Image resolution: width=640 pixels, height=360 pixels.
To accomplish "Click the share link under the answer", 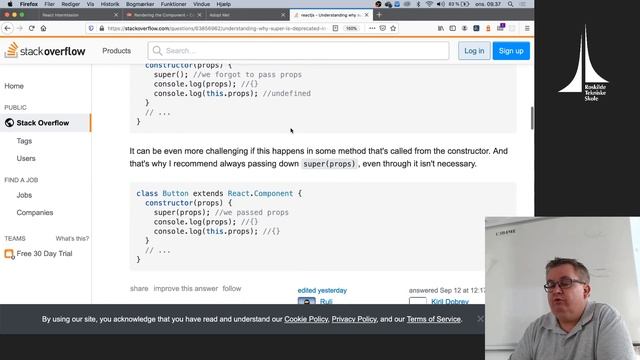I will click(139, 289).
